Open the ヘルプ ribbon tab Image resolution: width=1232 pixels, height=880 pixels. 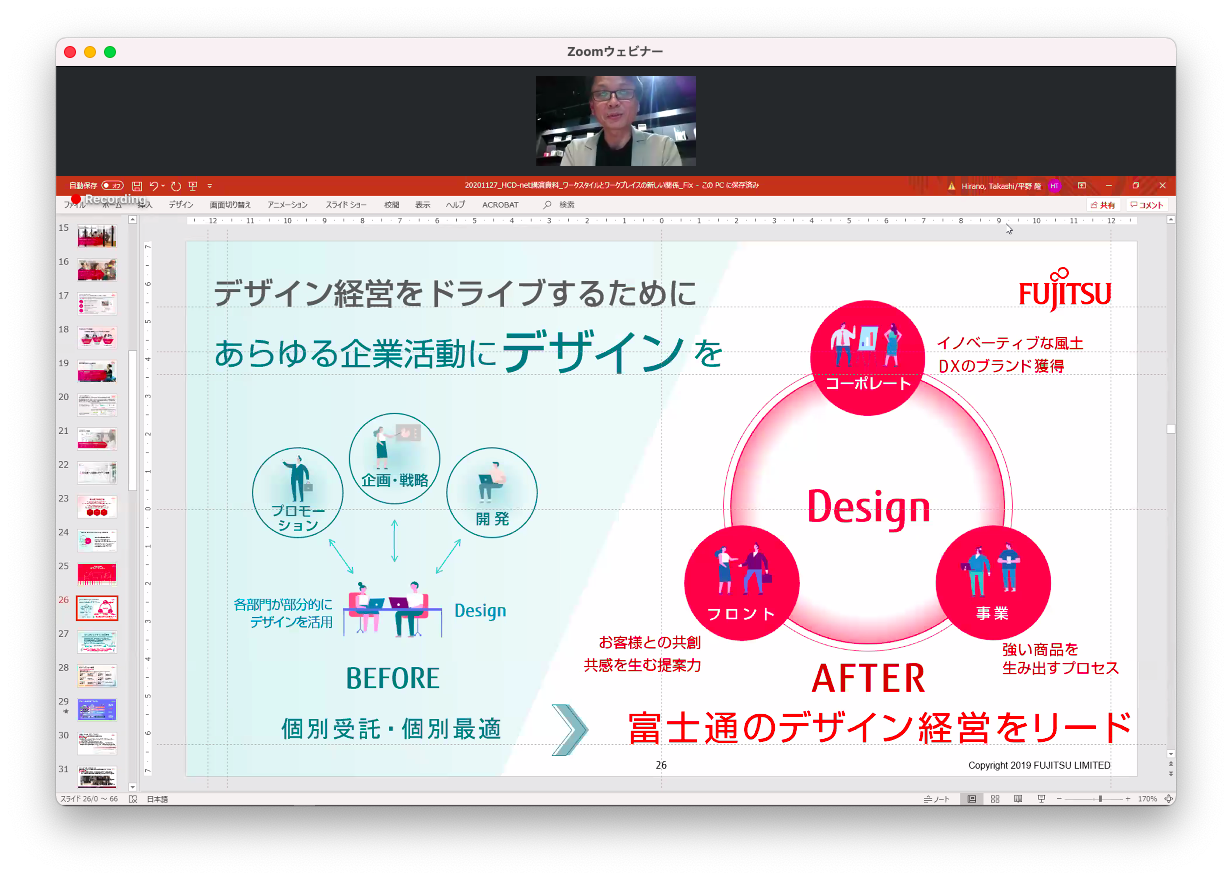pyautogui.click(x=455, y=204)
